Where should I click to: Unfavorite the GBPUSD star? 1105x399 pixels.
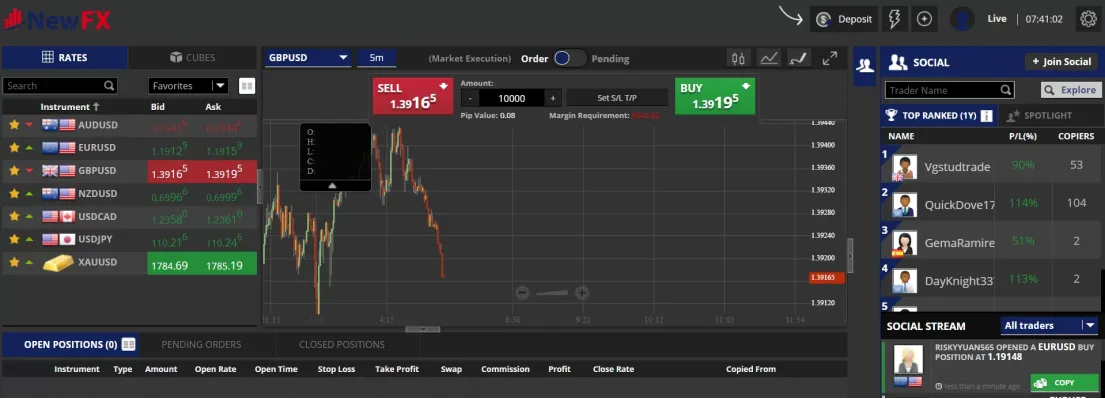pos(13,171)
